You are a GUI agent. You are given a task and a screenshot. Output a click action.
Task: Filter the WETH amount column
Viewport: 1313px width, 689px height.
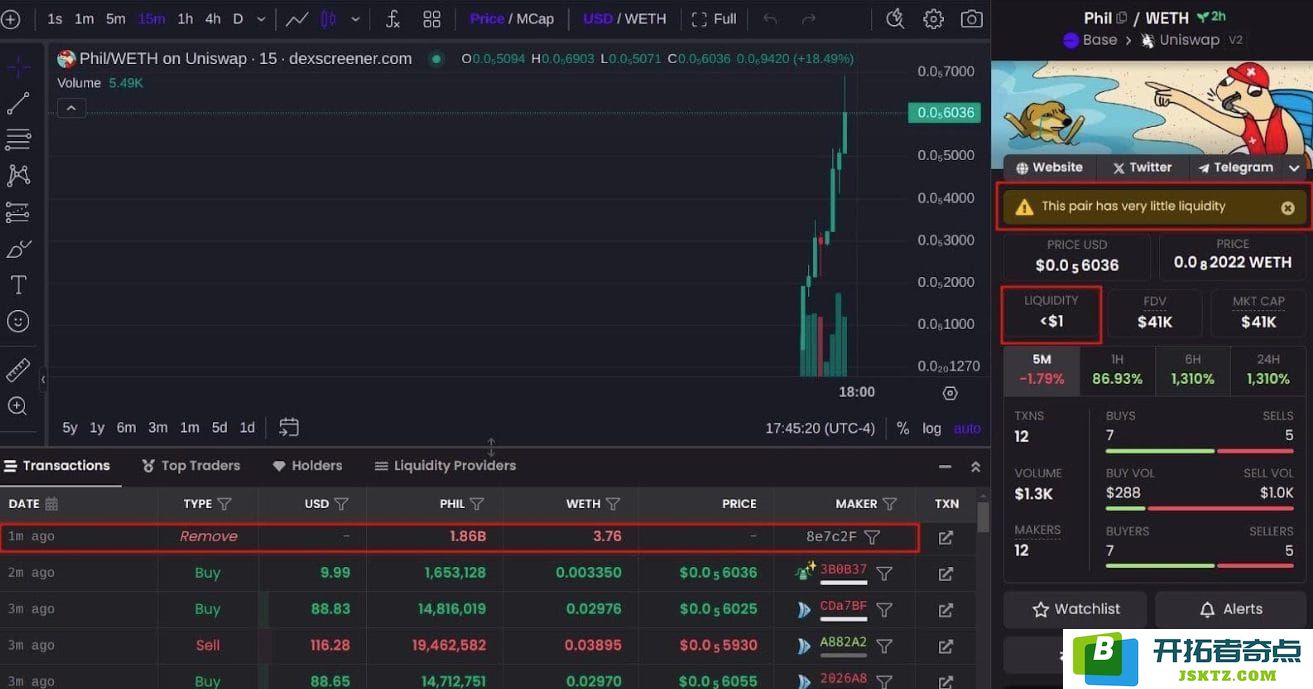[613, 504]
